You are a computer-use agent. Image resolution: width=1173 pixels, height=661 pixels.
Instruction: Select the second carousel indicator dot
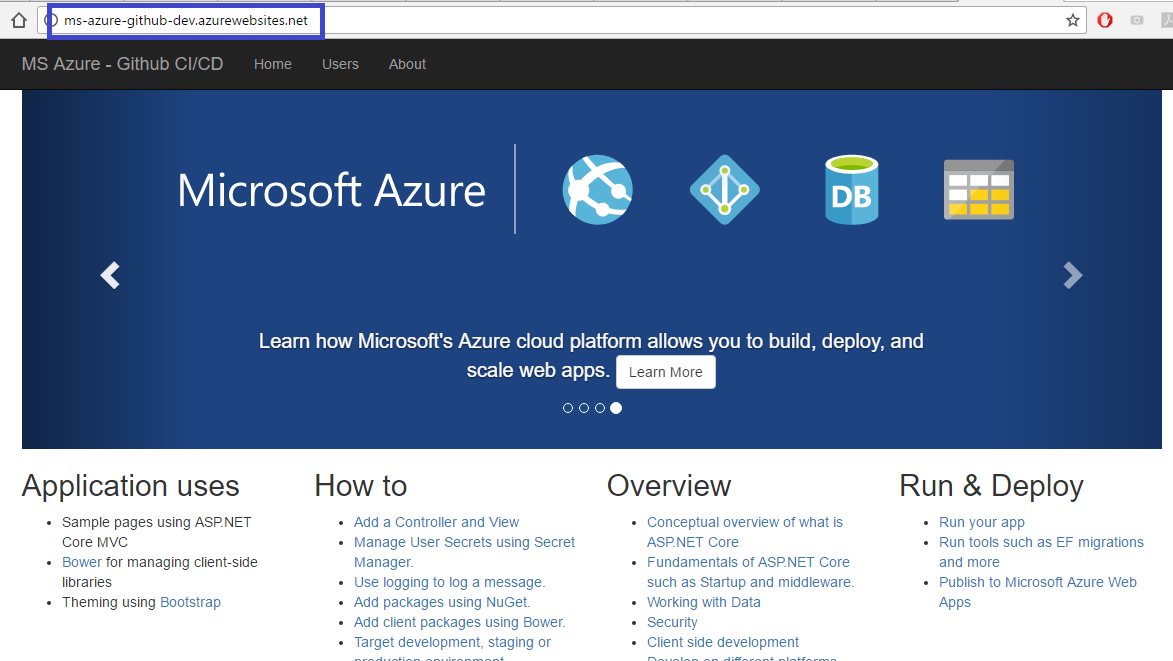point(584,408)
